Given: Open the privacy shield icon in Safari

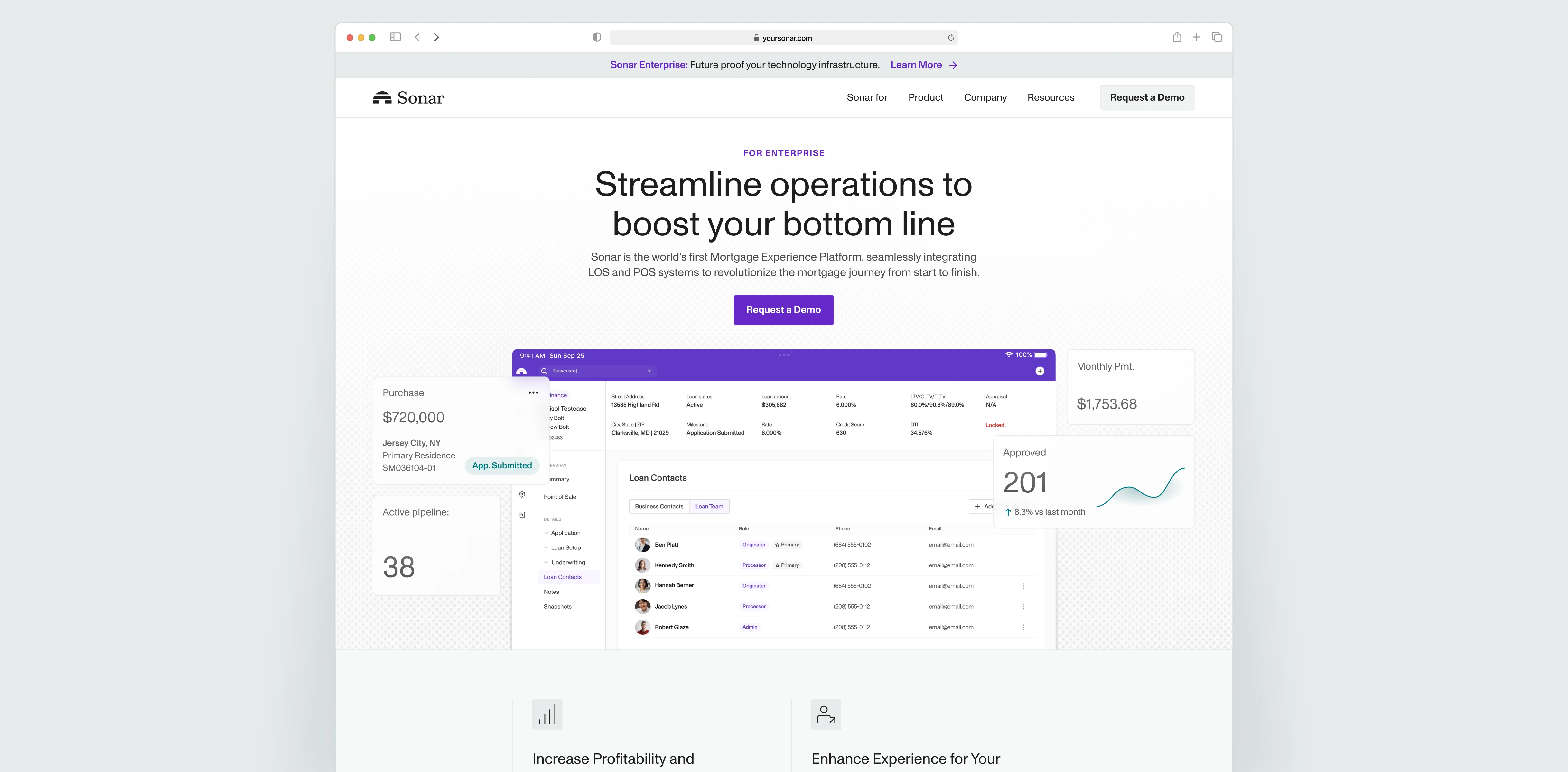Looking at the screenshot, I should click(x=596, y=38).
